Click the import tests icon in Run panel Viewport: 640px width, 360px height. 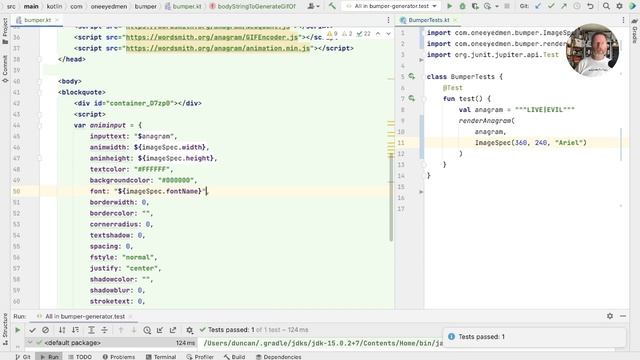(160, 330)
